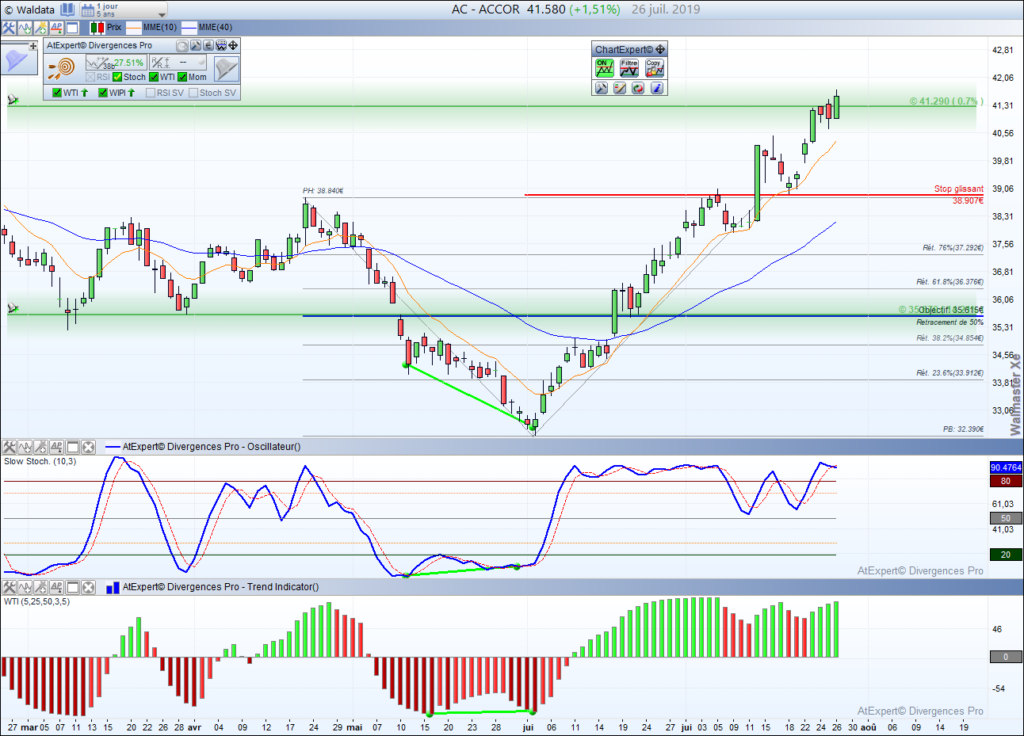This screenshot has width=1024, height=736.
Task: Select the MME(40) blue line legend
Action: click(x=207, y=27)
